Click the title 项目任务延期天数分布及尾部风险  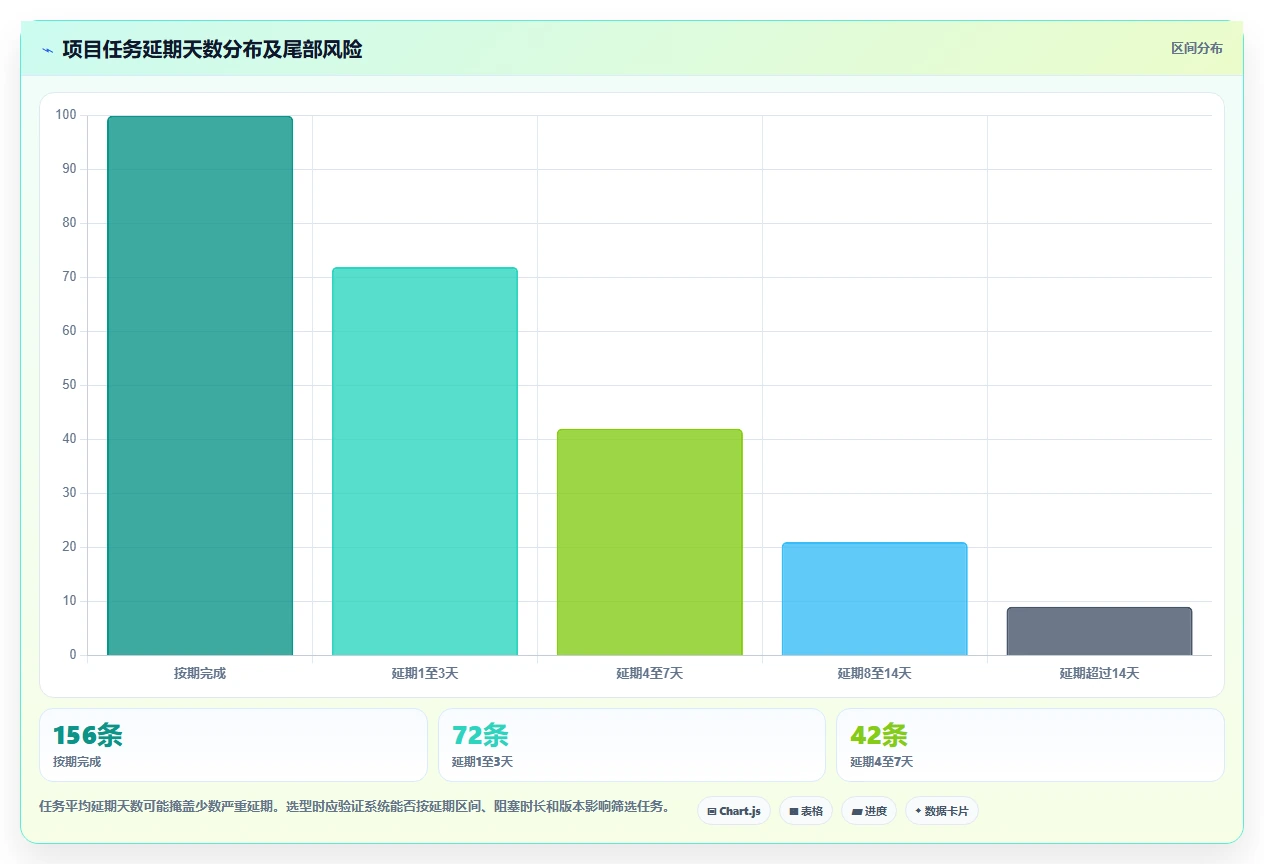[212, 49]
